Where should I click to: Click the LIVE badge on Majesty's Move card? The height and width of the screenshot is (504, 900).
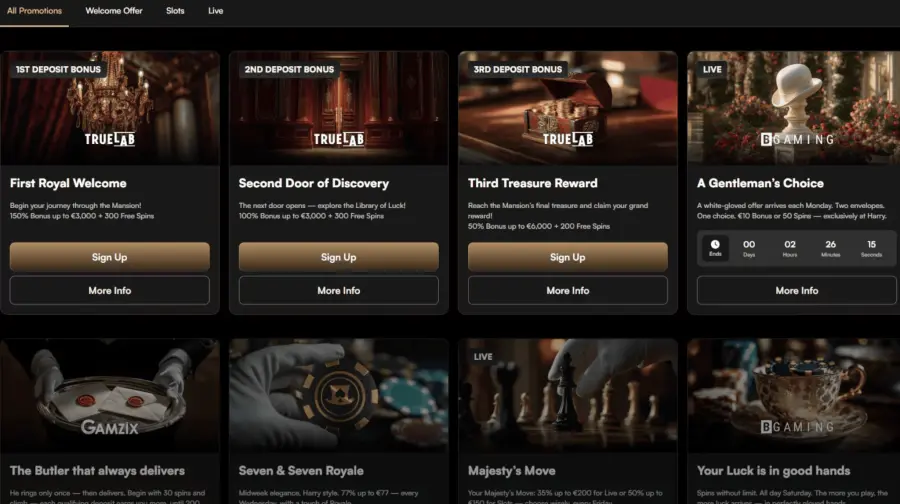[483, 356]
